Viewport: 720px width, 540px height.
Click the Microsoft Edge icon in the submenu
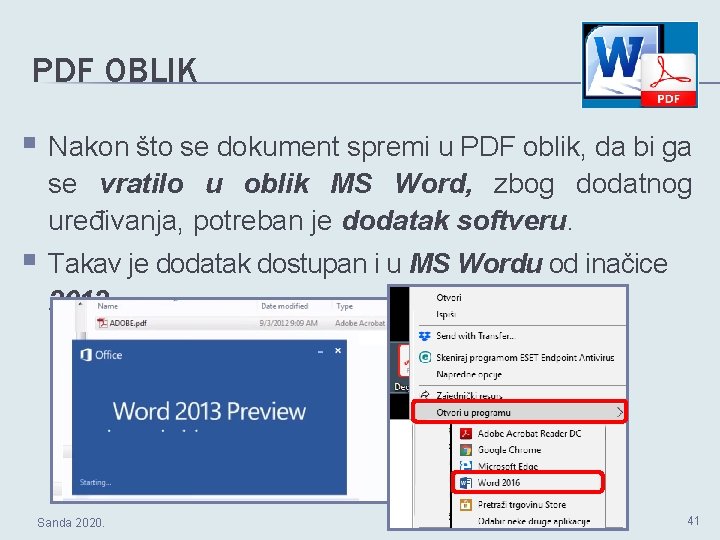pos(466,466)
